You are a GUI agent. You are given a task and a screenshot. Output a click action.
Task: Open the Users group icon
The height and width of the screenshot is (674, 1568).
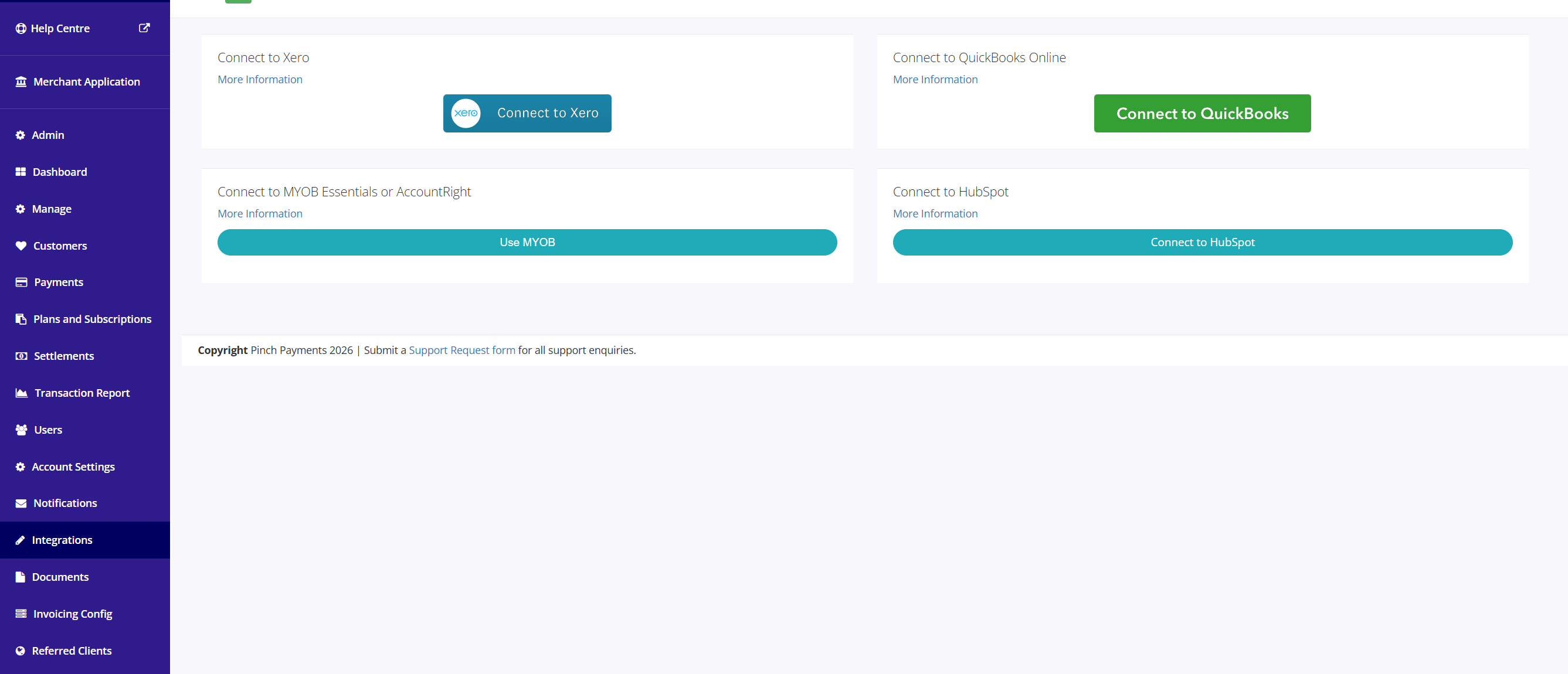(20, 430)
